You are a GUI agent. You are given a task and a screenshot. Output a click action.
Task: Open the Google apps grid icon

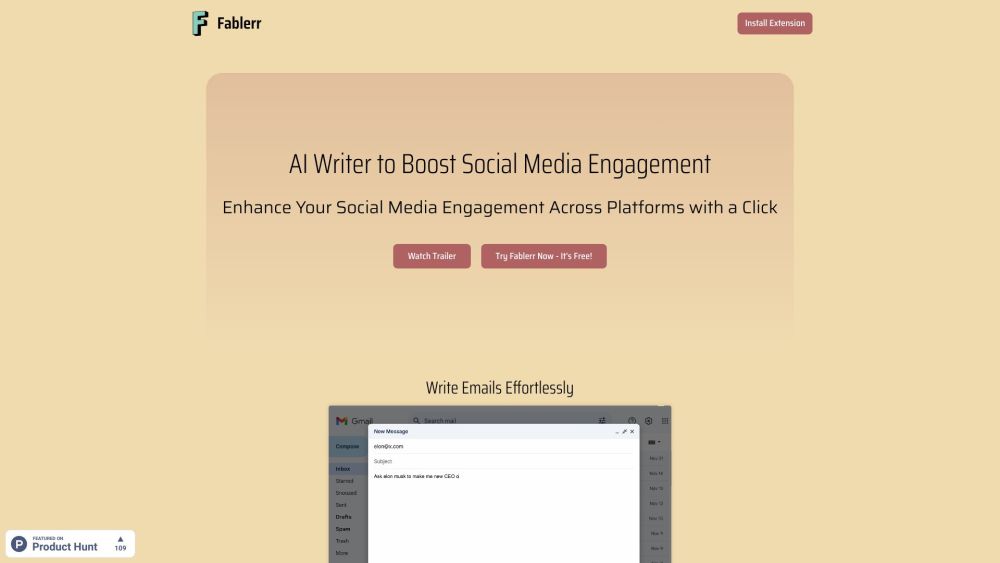[x=665, y=421]
